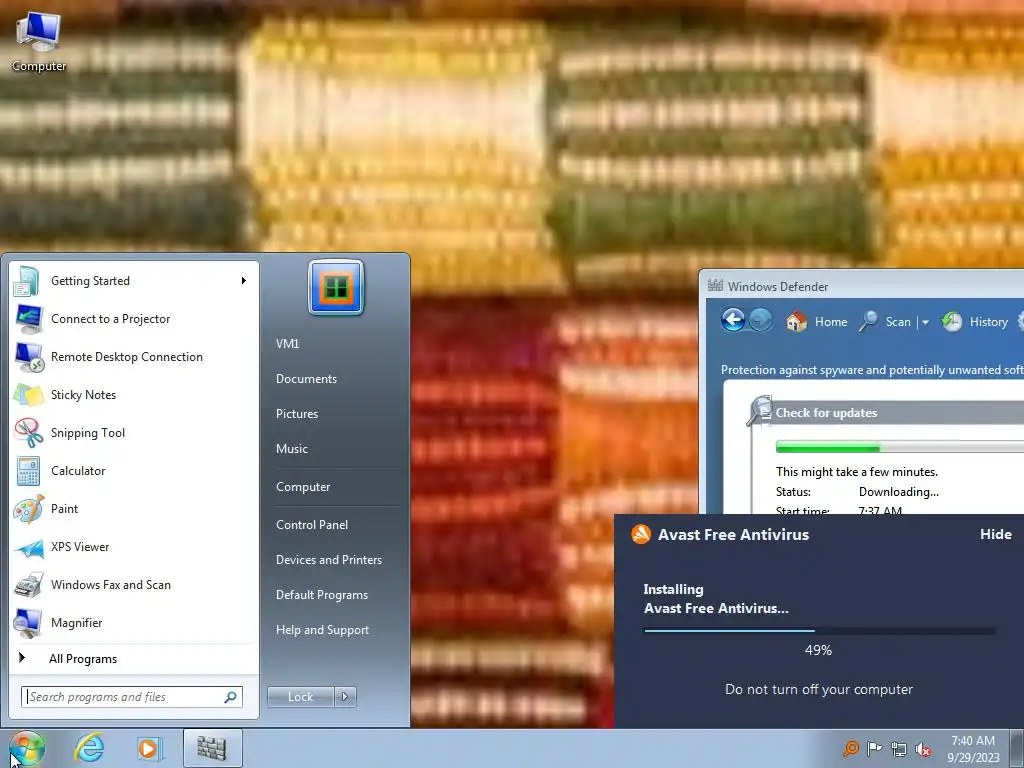
Task: Click Scan in Windows Defender toolbar
Action: tap(886, 321)
